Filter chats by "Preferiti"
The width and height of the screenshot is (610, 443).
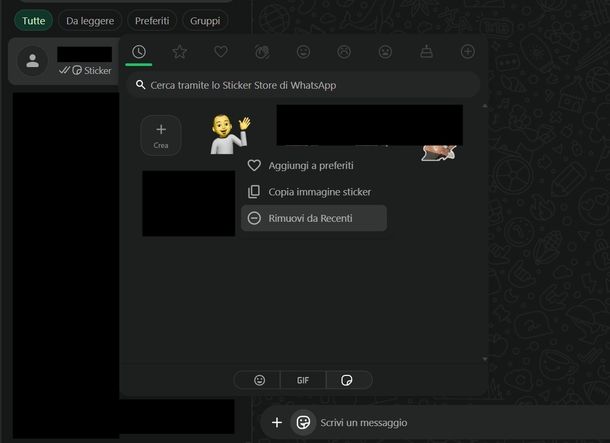click(x=153, y=20)
